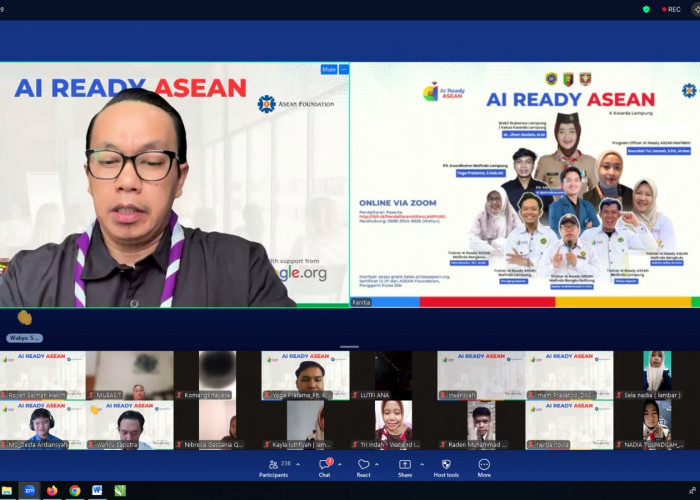Click the green encryption shield icon
Image resolution: width=700 pixels, height=500 pixels.
[646, 9]
